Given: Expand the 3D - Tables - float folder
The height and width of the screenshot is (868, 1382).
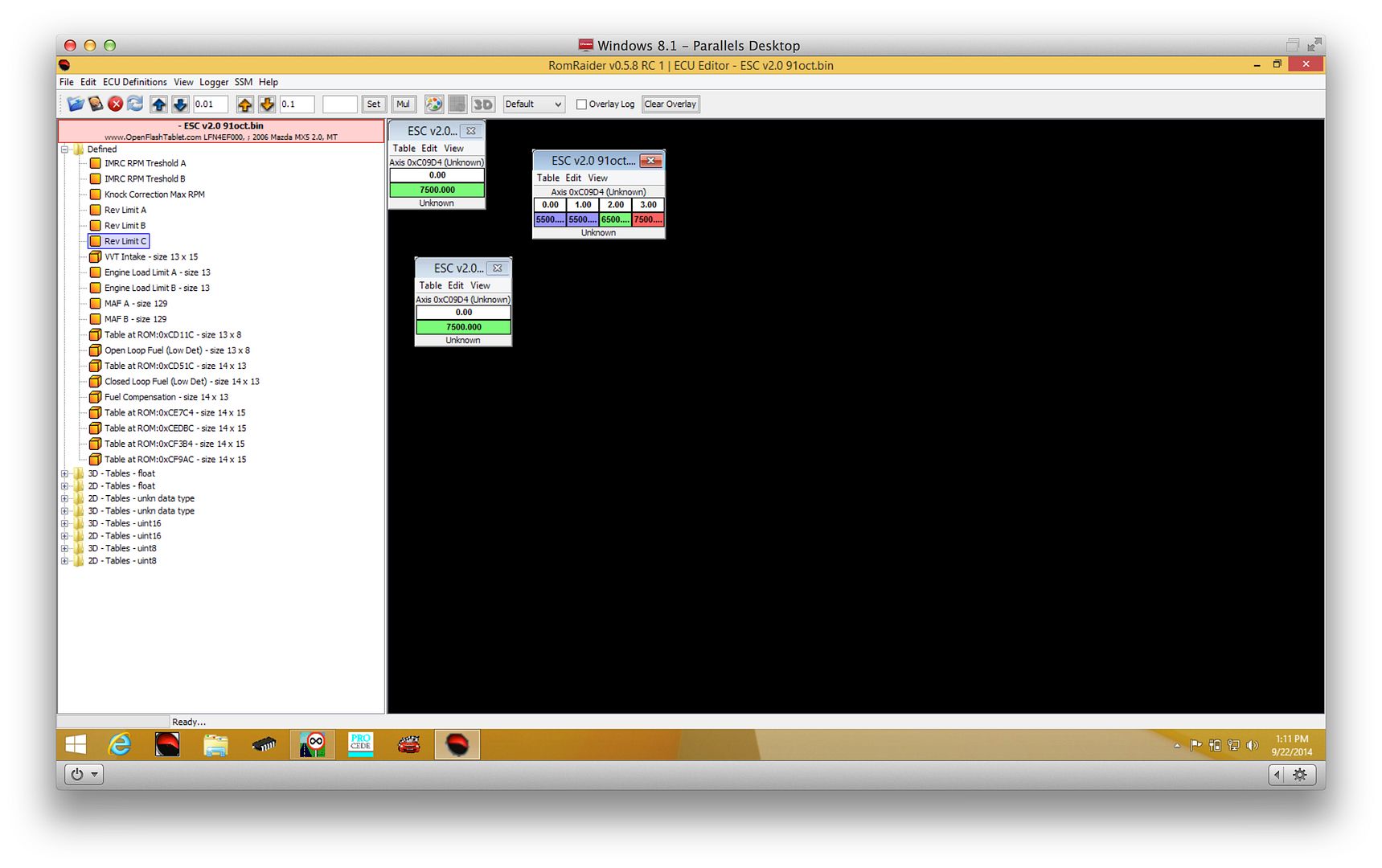Looking at the screenshot, I should (x=66, y=473).
